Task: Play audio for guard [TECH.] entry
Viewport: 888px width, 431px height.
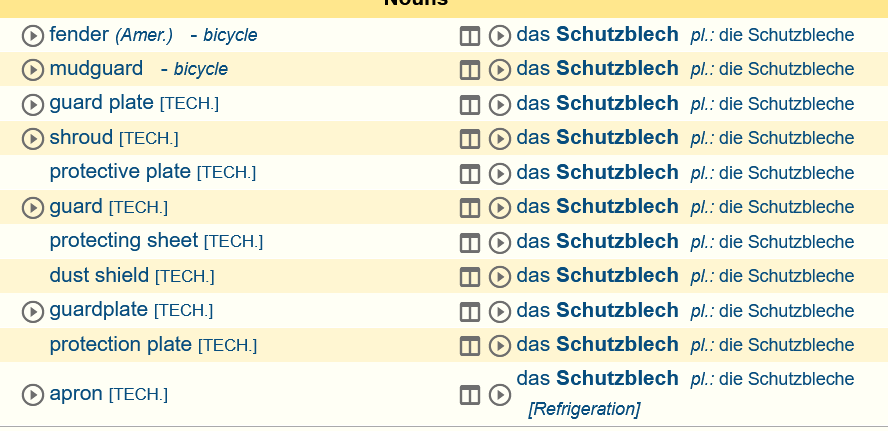Action: tap(33, 208)
